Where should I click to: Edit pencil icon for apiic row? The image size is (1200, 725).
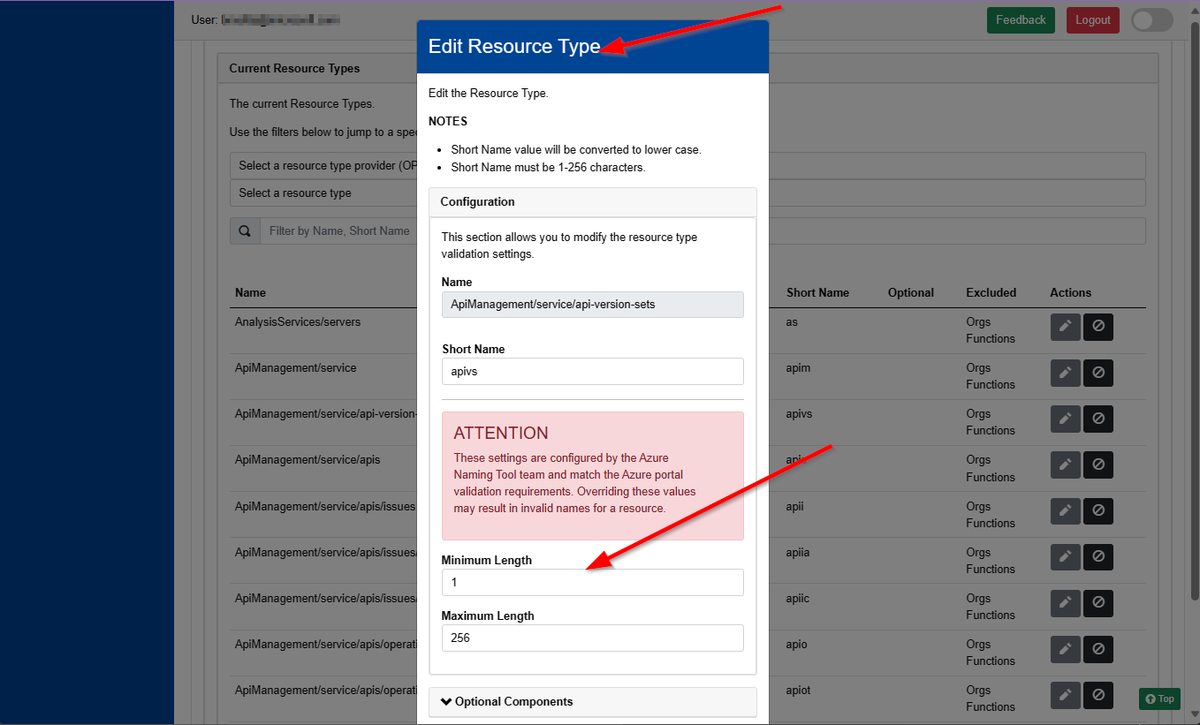coord(1065,603)
